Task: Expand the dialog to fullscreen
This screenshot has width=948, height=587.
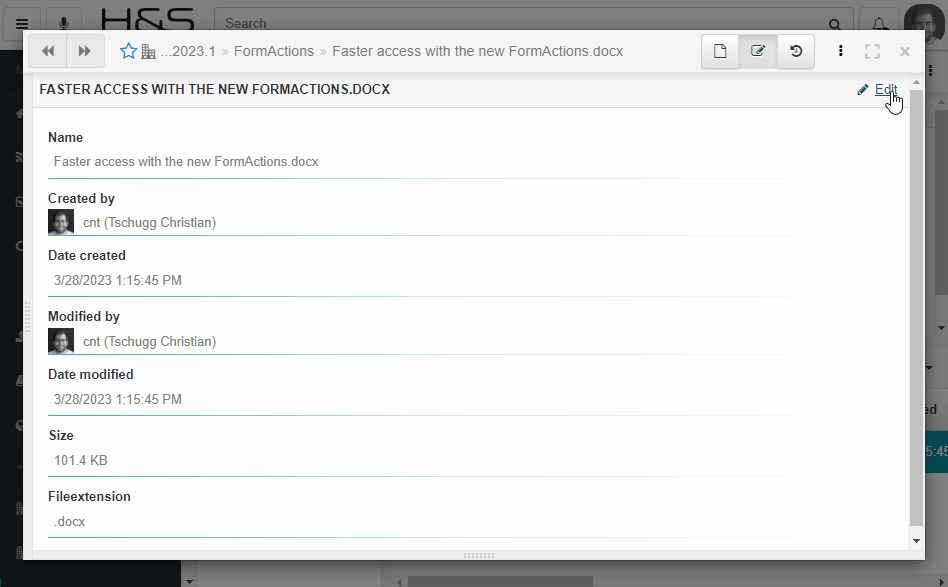Action: coord(872,51)
